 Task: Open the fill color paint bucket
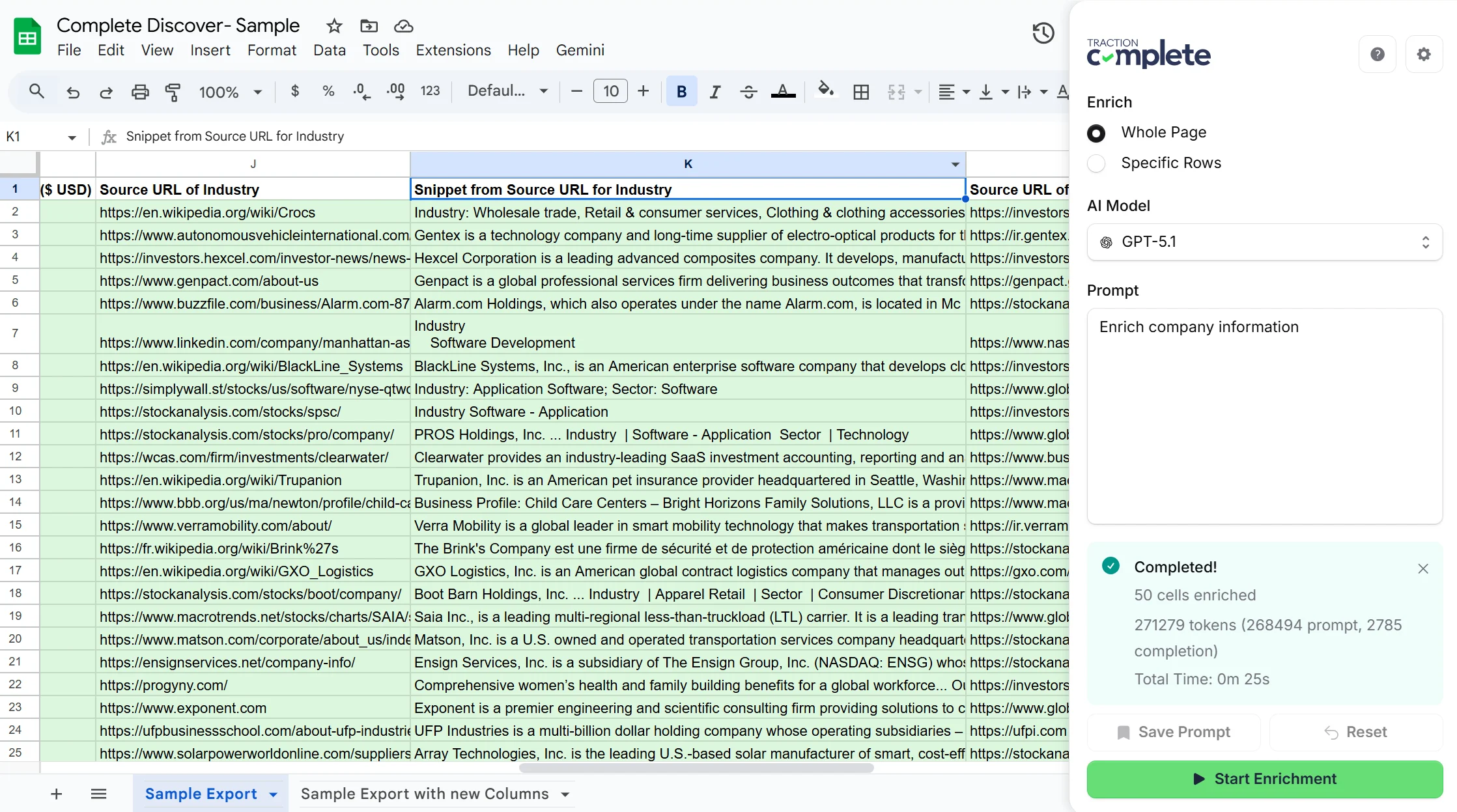click(825, 91)
